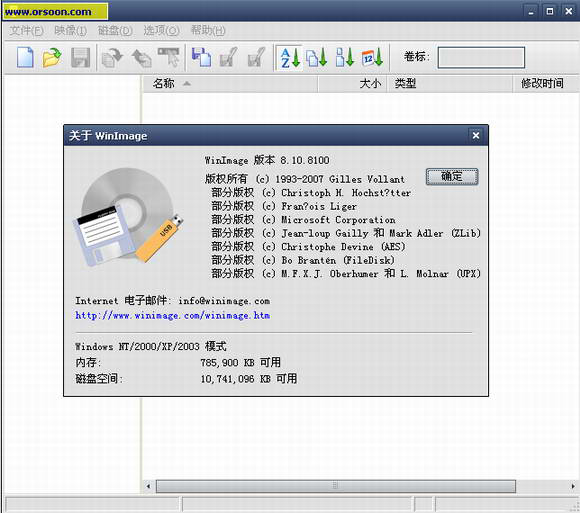Click the 'Christophe Devine (AES)' line
Image resolution: width=580 pixels, height=513 pixels.
click(x=308, y=246)
